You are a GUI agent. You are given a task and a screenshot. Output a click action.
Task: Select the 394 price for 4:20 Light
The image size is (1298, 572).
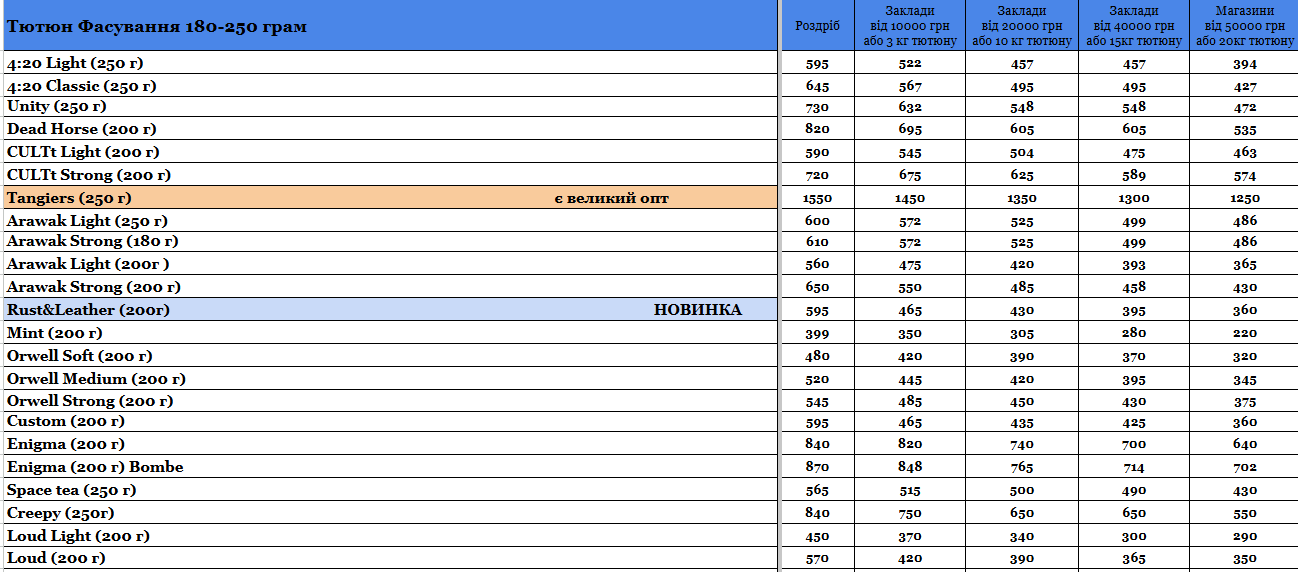pyautogui.click(x=1245, y=64)
